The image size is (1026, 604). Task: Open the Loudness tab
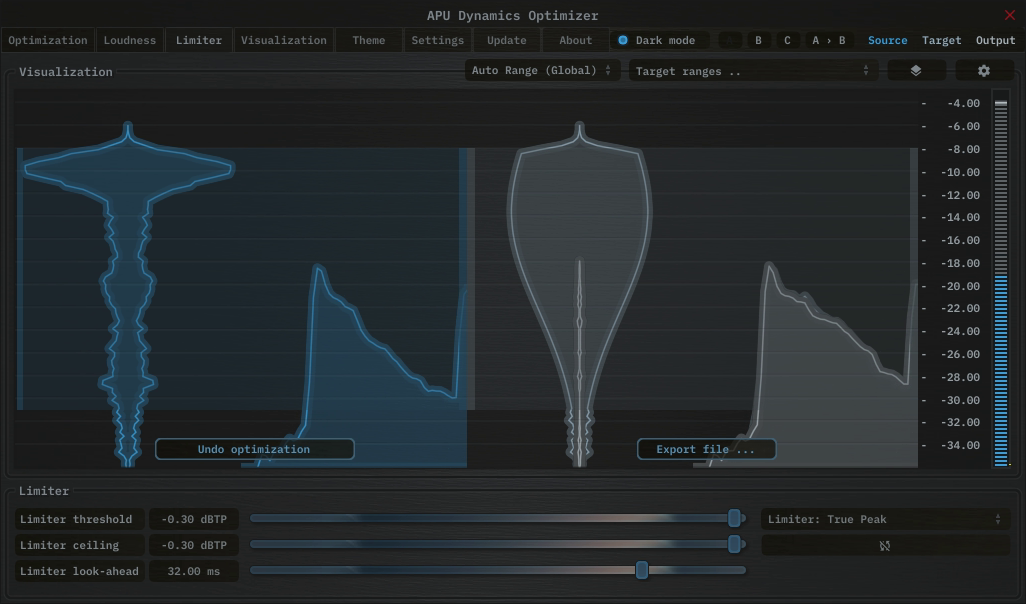coord(129,40)
